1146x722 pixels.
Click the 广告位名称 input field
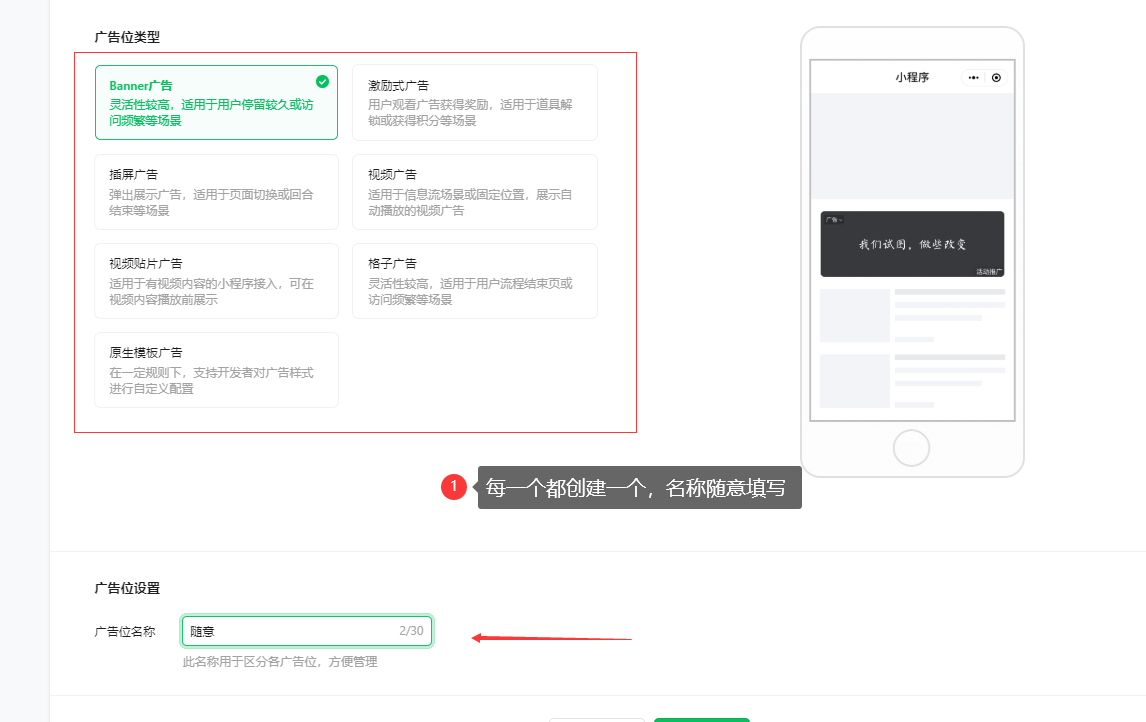point(307,631)
